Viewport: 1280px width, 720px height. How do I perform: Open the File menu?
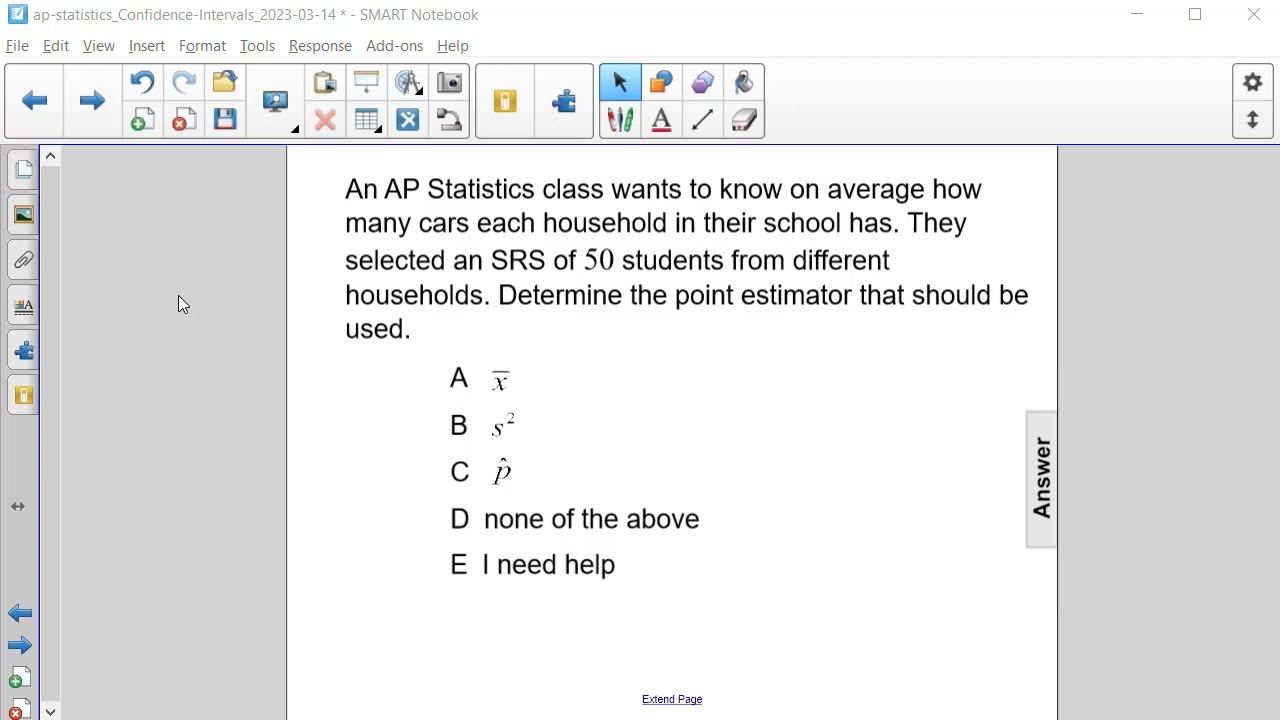pyautogui.click(x=17, y=46)
